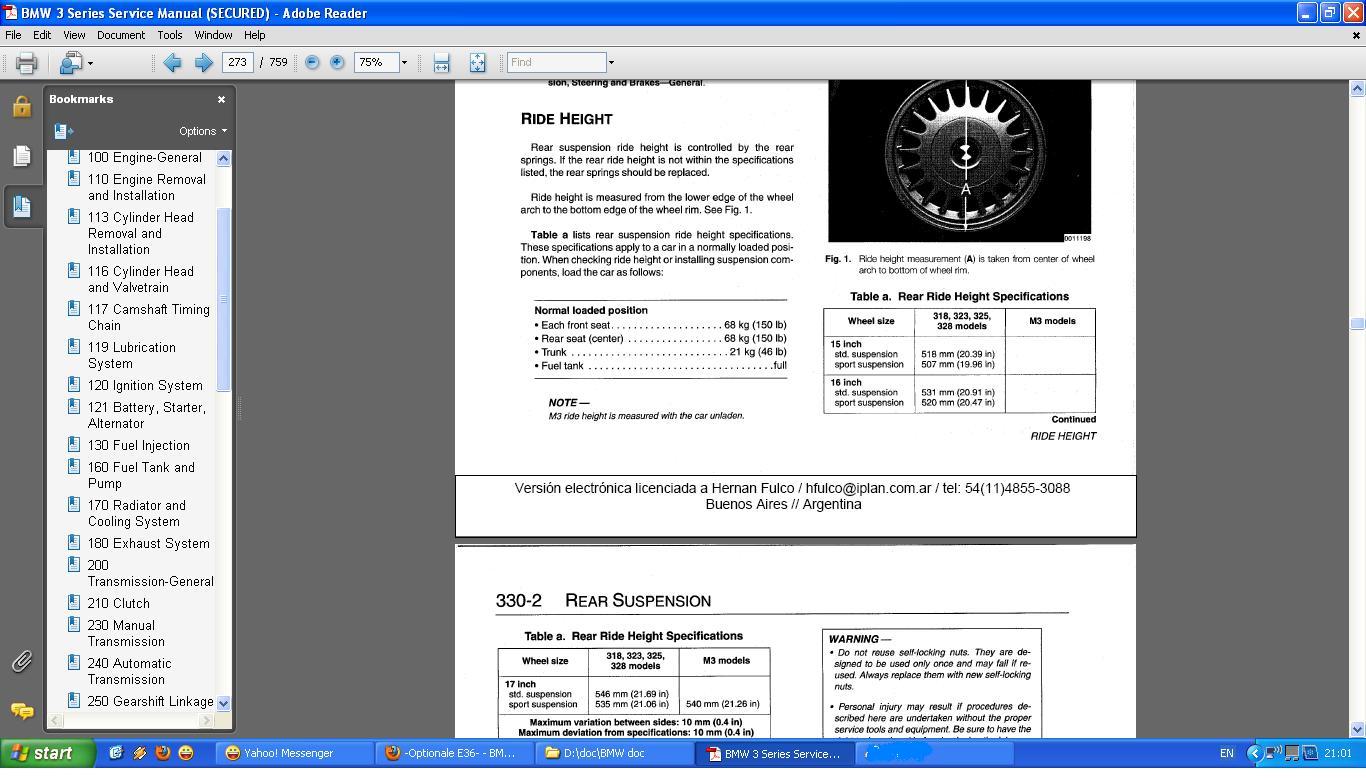The width and height of the screenshot is (1366, 778).
Task: Click bookmarks scrollbar down arrow
Action: click(x=223, y=703)
